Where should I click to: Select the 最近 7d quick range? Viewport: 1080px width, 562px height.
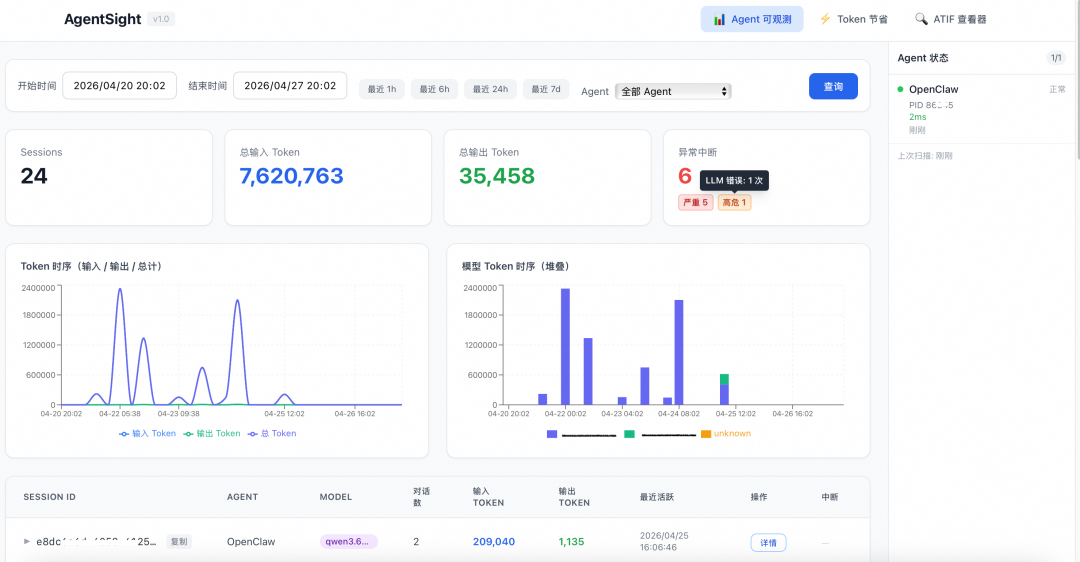tap(546, 90)
